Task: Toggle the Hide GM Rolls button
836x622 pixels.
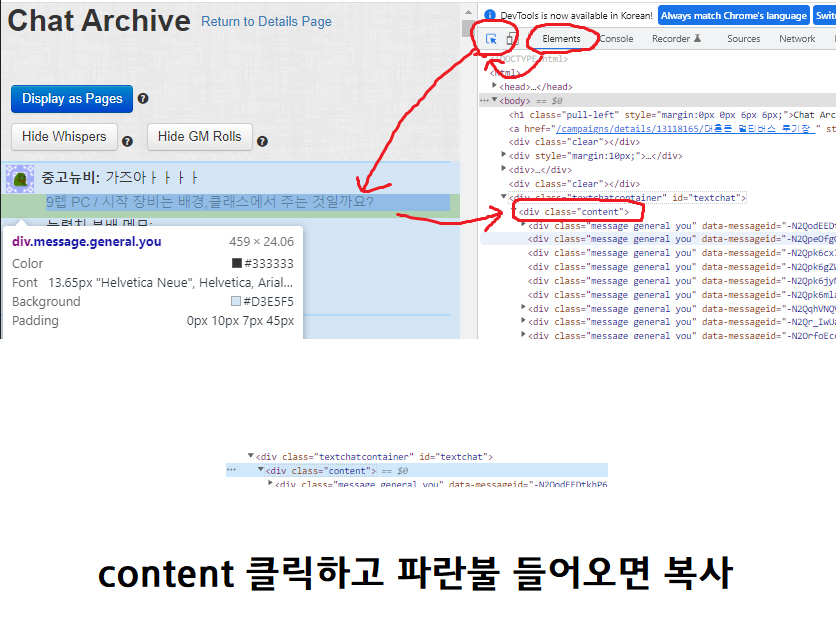Action: [x=199, y=137]
